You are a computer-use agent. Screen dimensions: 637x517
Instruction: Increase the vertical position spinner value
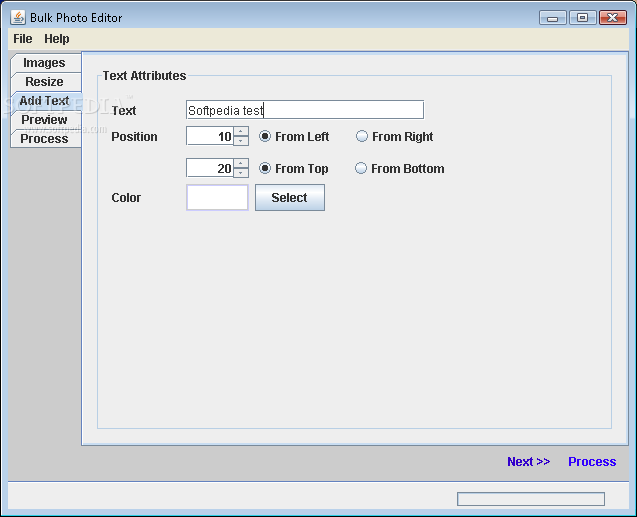(241, 163)
